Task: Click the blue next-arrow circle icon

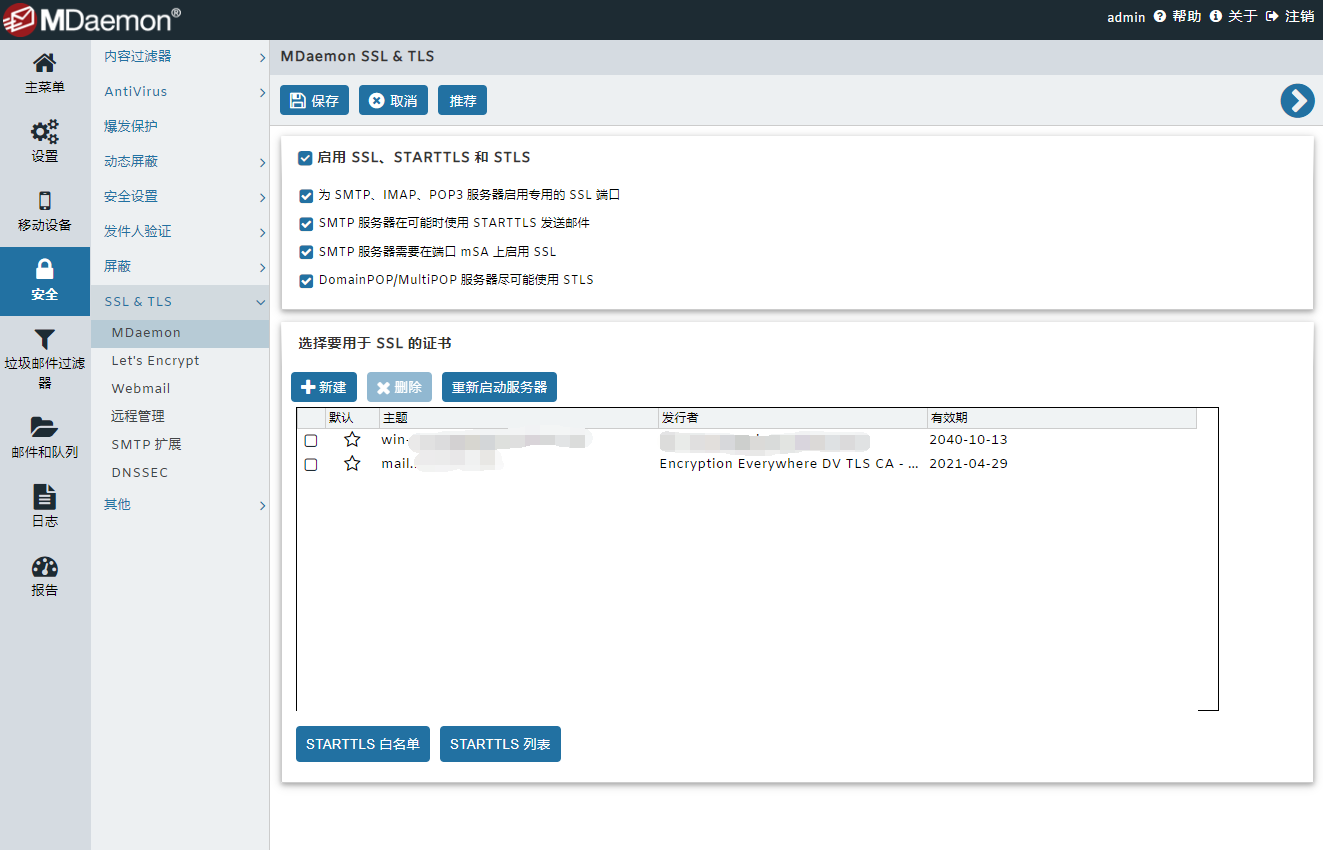Action: coord(1297,100)
